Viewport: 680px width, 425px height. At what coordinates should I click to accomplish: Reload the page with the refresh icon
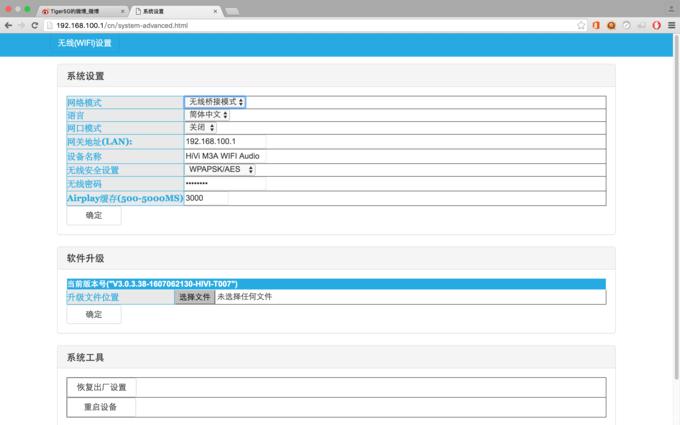(x=35, y=25)
